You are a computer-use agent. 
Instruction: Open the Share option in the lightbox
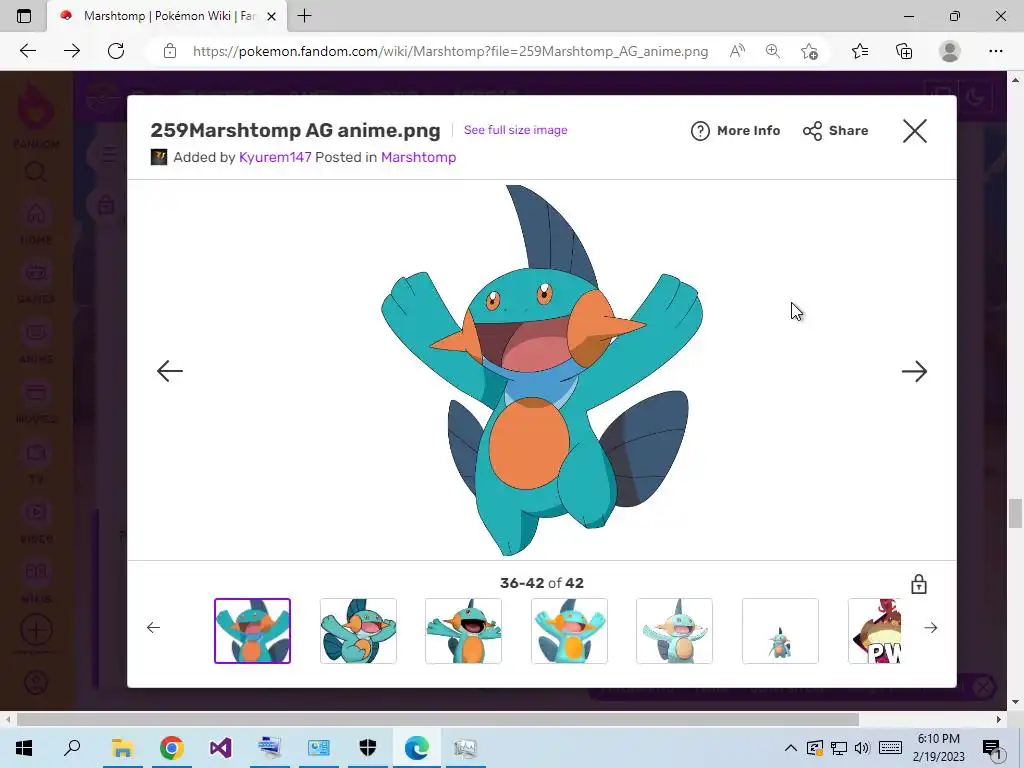tap(835, 131)
